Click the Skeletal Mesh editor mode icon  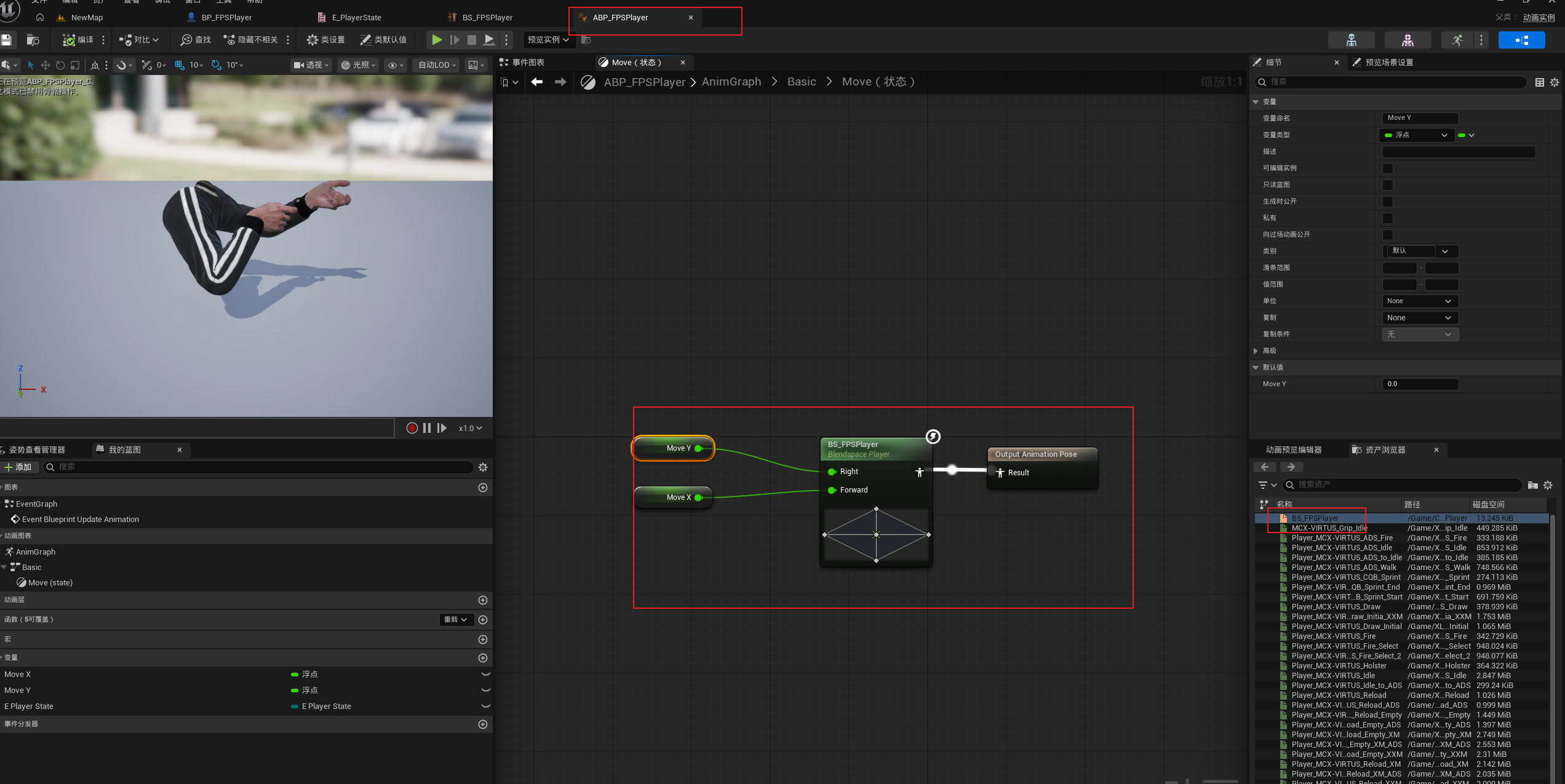pos(1408,41)
